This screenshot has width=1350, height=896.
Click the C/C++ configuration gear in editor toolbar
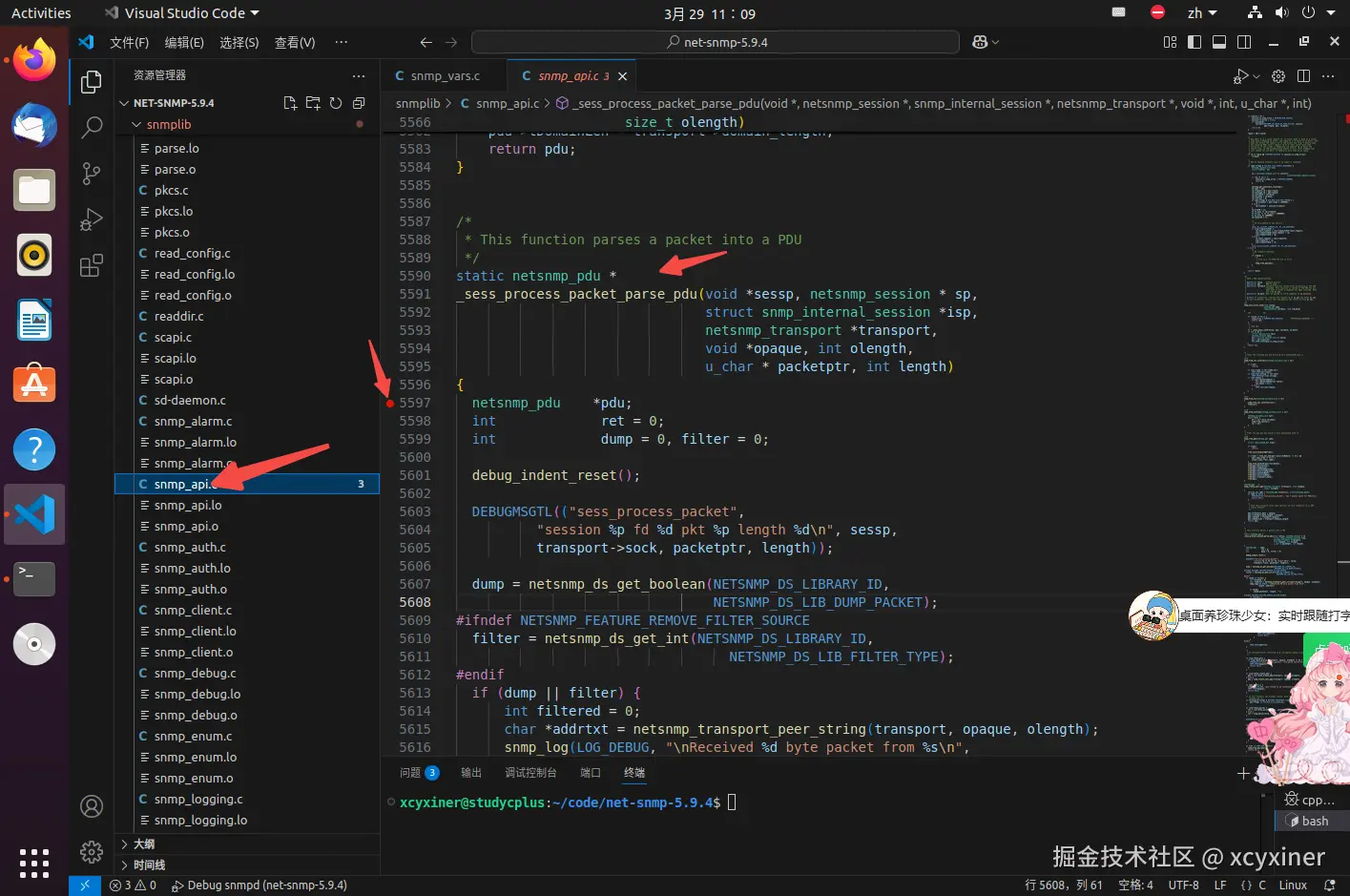[x=1278, y=76]
